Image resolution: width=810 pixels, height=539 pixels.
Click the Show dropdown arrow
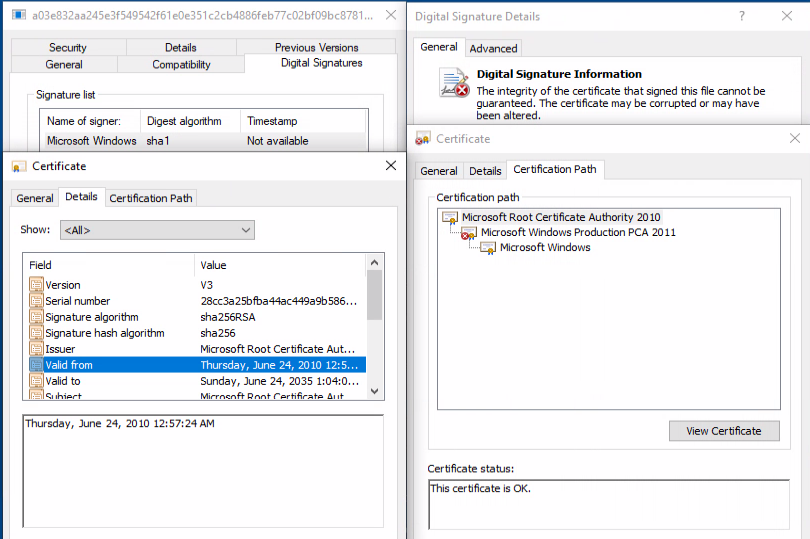coord(246,230)
